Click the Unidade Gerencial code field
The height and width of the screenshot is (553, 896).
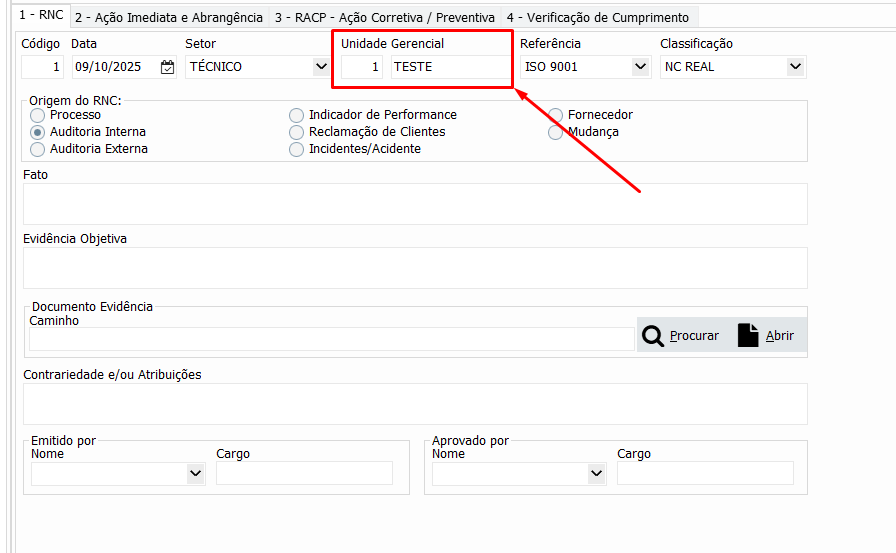(362, 67)
